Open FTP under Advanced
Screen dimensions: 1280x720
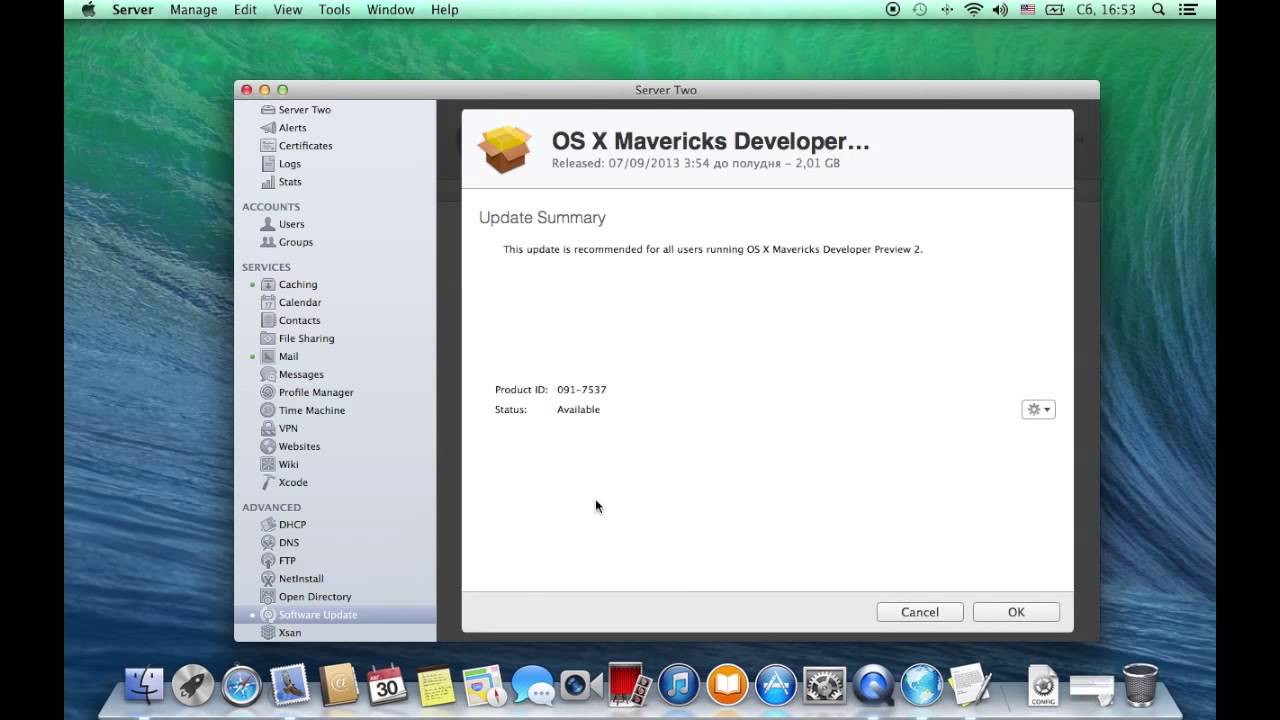coord(278,560)
